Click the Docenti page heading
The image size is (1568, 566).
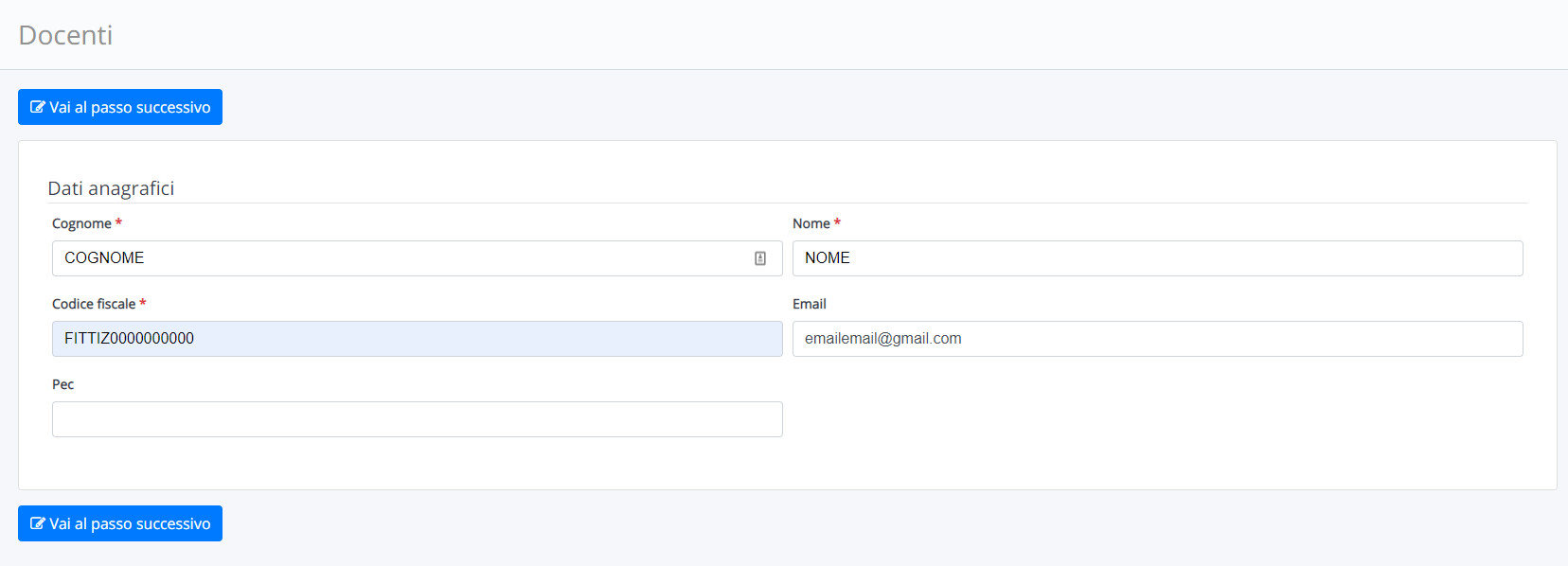click(x=65, y=35)
